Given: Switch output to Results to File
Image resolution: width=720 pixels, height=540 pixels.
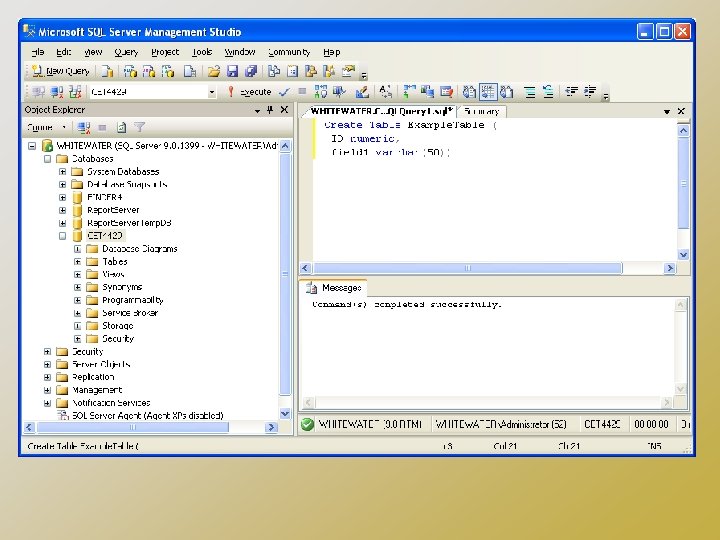Looking at the screenshot, I should [x=506, y=92].
